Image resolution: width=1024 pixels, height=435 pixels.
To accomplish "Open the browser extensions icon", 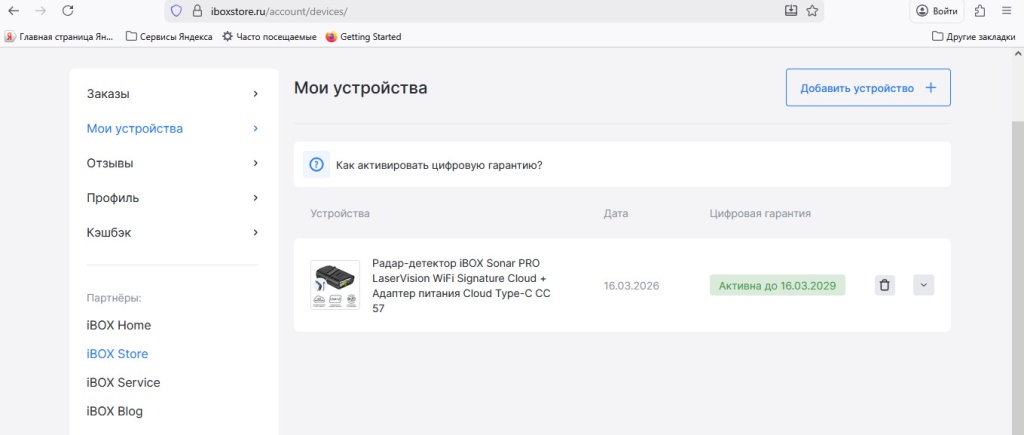I will point(980,10).
